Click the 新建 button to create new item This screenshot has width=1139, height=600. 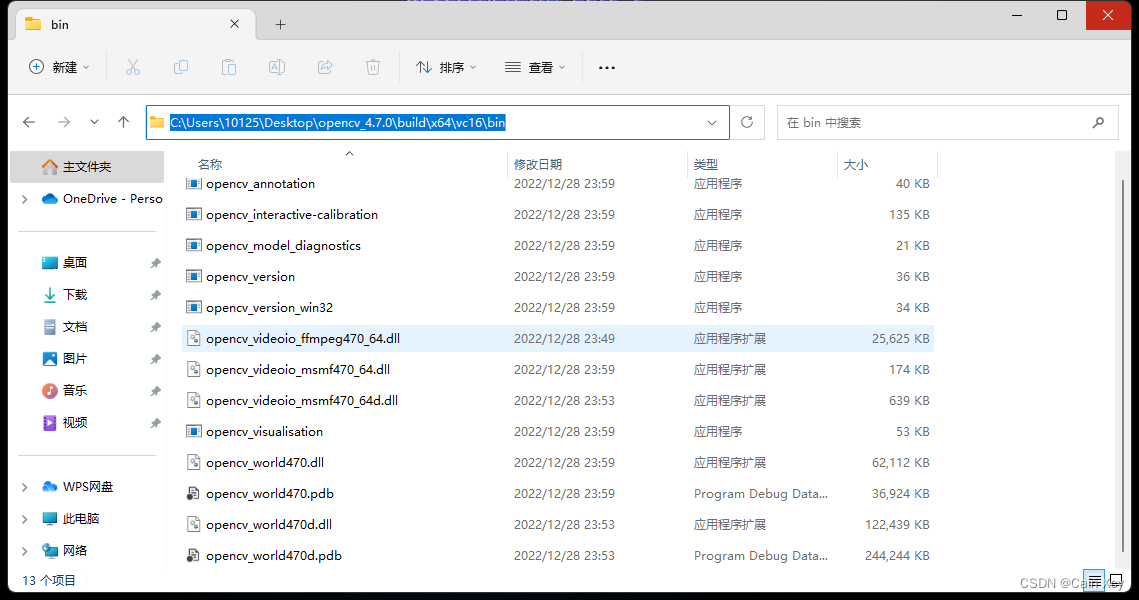pyautogui.click(x=58, y=67)
